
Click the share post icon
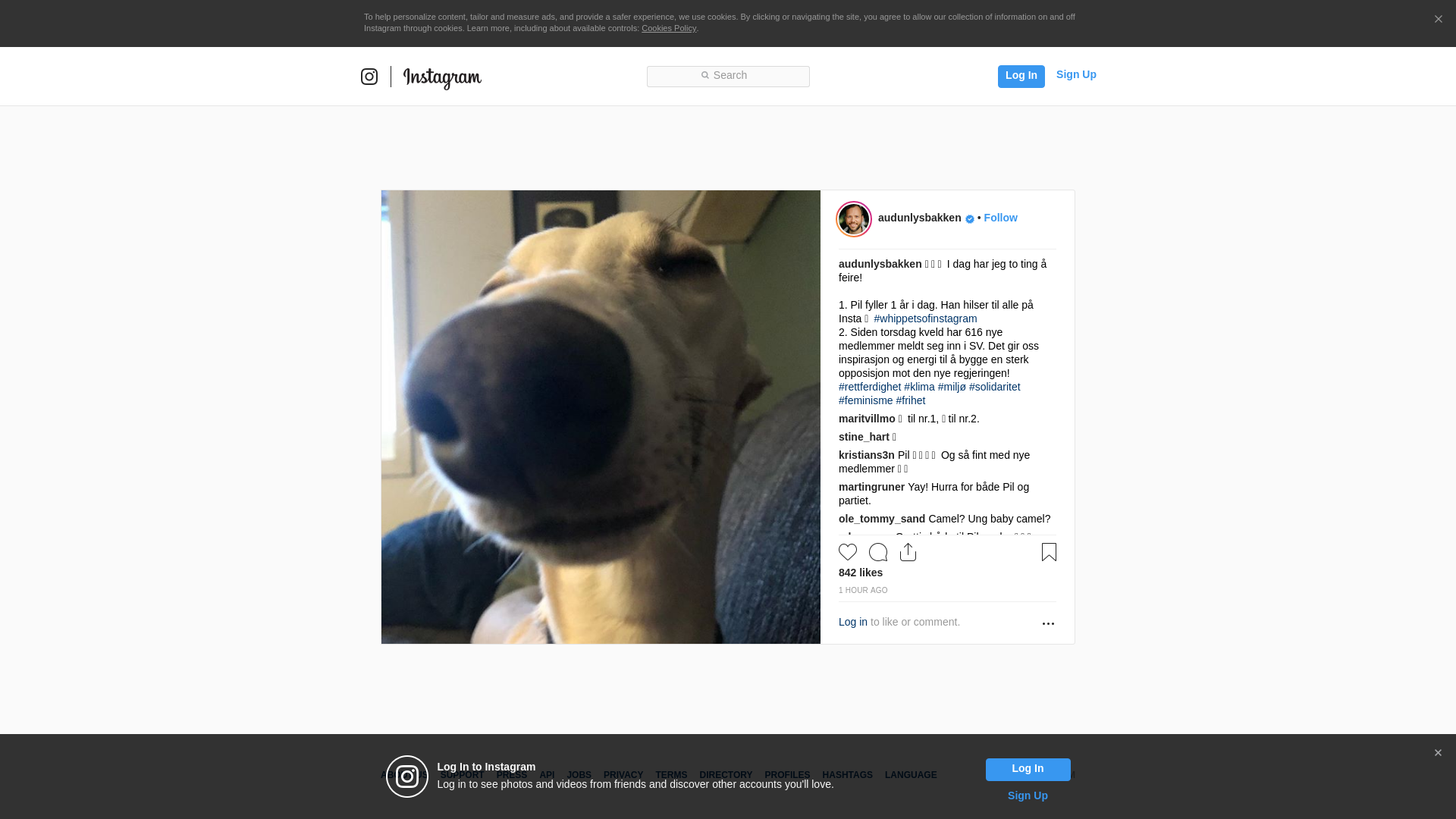coord(908,552)
